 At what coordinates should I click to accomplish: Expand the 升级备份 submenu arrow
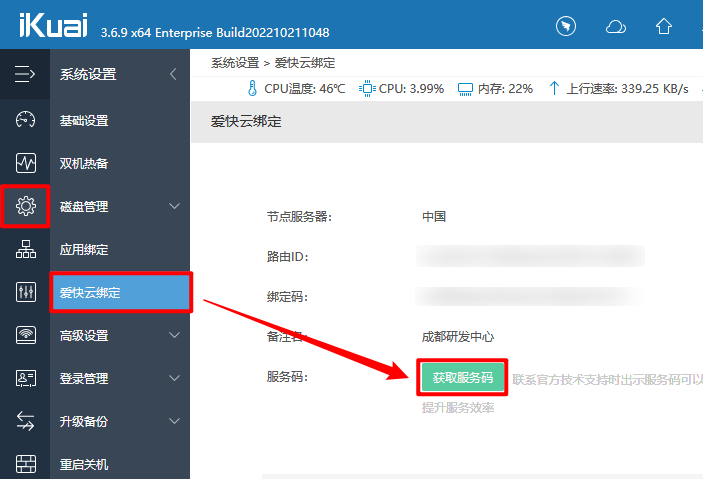(174, 421)
